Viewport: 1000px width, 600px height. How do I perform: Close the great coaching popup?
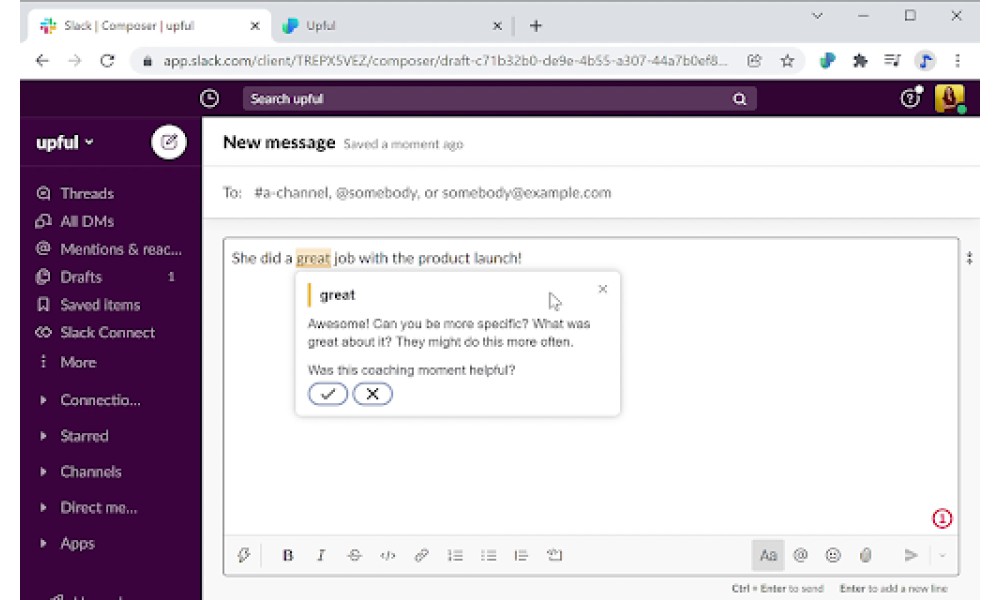pyautogui.click(x=603, y=289)
